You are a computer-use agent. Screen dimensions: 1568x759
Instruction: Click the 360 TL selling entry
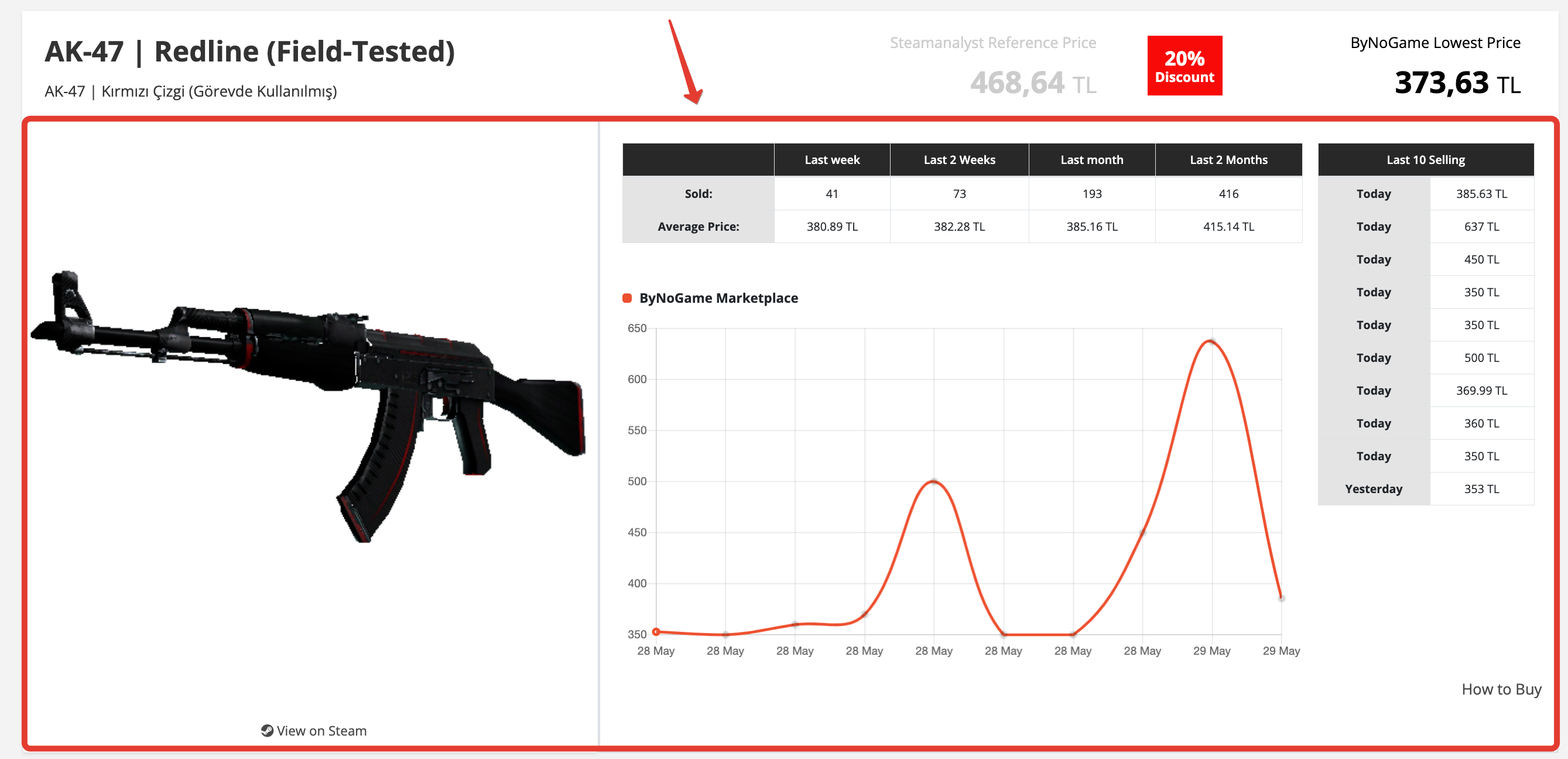(1481, 423)
